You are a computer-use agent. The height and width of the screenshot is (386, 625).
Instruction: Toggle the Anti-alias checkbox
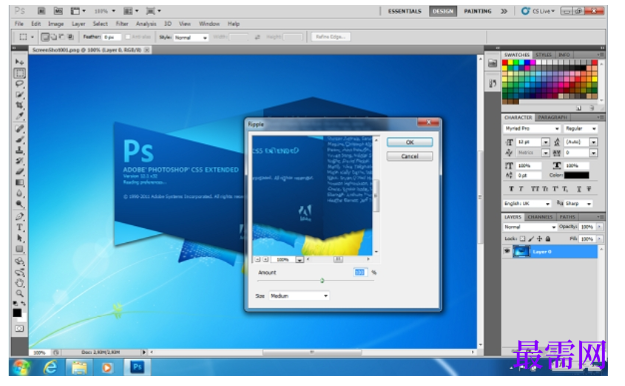pyautogui.click(x=128, y=37)
